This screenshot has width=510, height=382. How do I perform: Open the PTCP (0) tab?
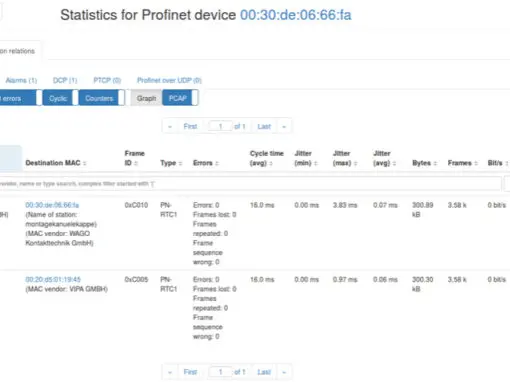point(107,80)
